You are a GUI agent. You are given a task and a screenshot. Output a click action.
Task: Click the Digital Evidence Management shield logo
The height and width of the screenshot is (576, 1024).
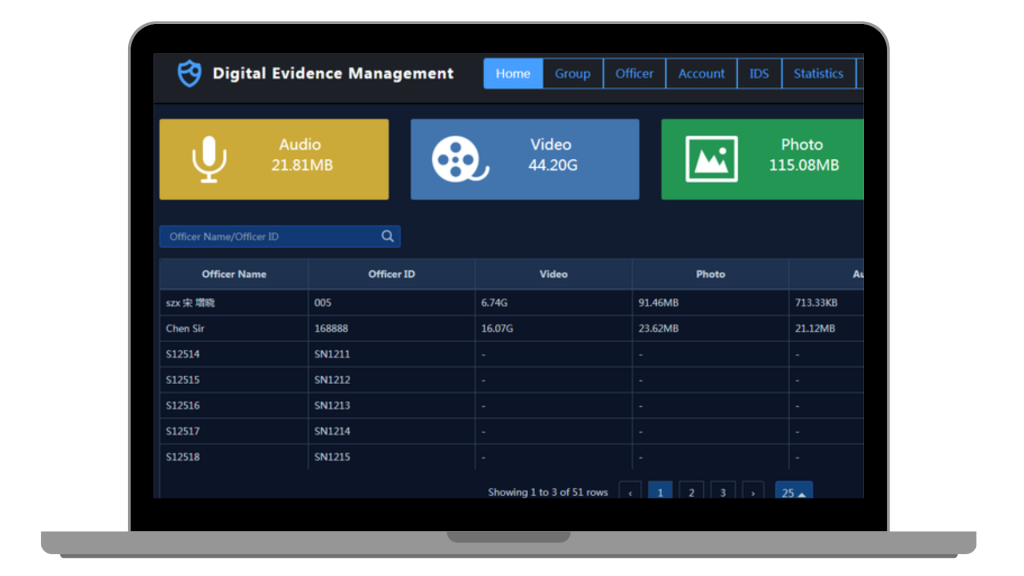click(189, 73)
